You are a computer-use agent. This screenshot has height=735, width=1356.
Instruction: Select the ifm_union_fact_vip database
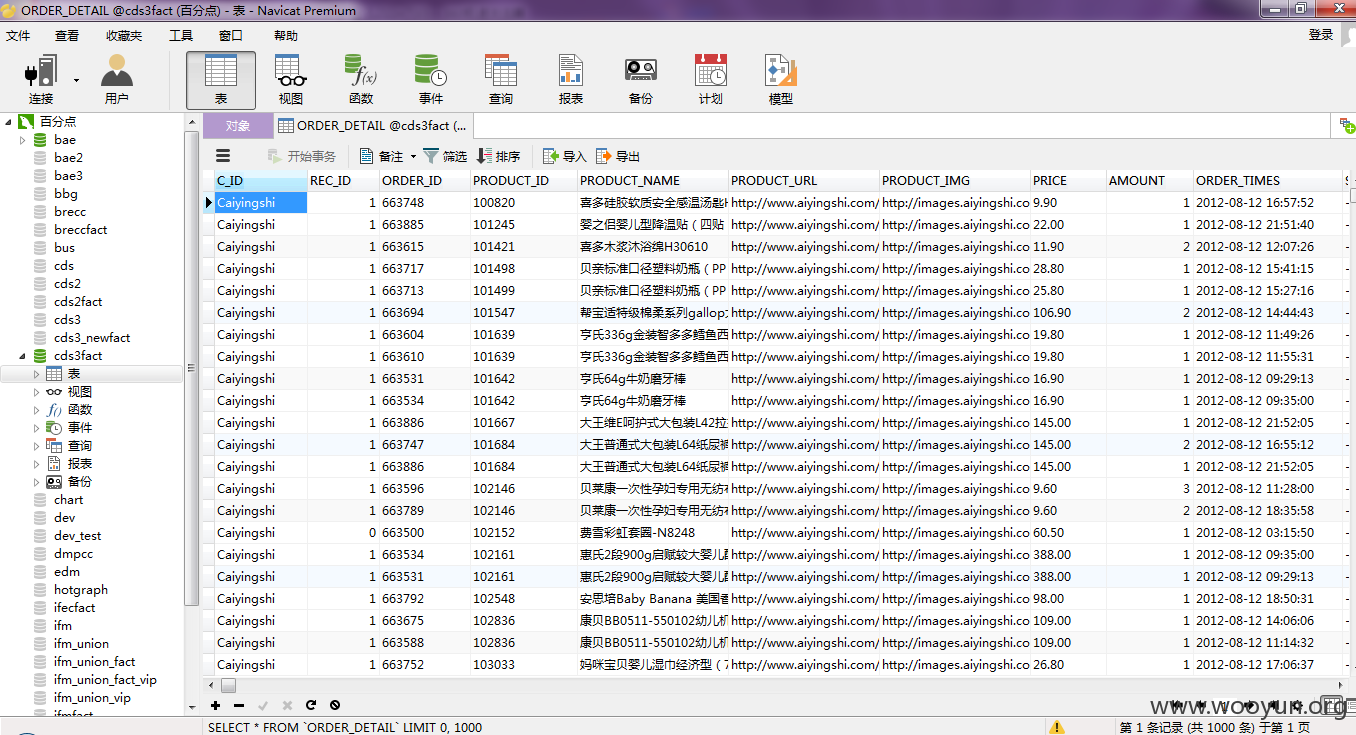(x=105, y=680)
